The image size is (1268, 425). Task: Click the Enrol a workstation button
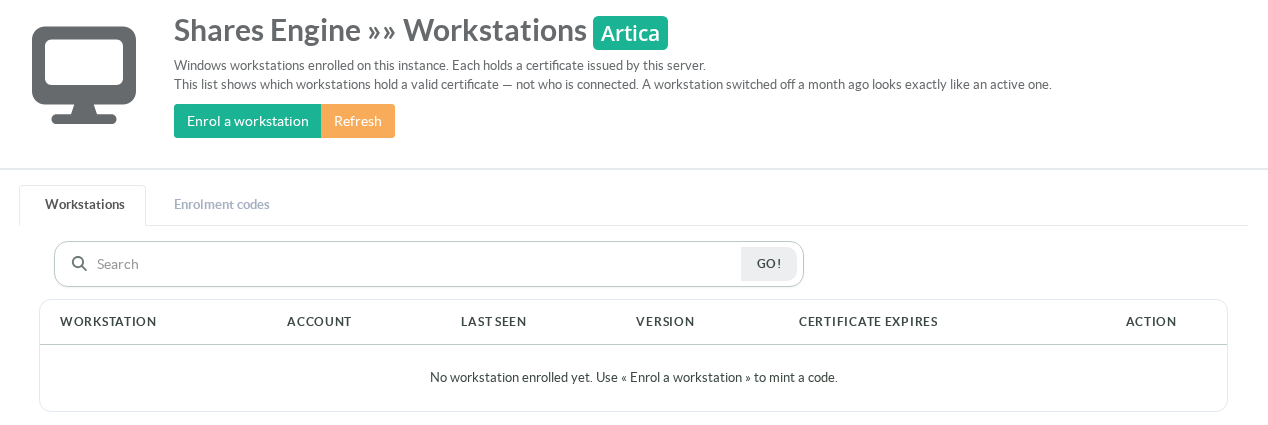pos(247,121)
